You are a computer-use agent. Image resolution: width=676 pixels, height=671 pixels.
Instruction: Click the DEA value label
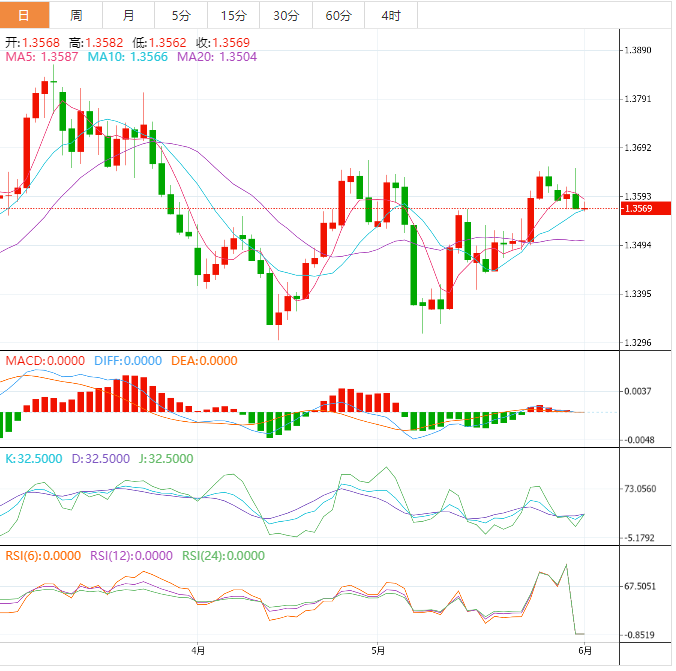coord(205,360)
